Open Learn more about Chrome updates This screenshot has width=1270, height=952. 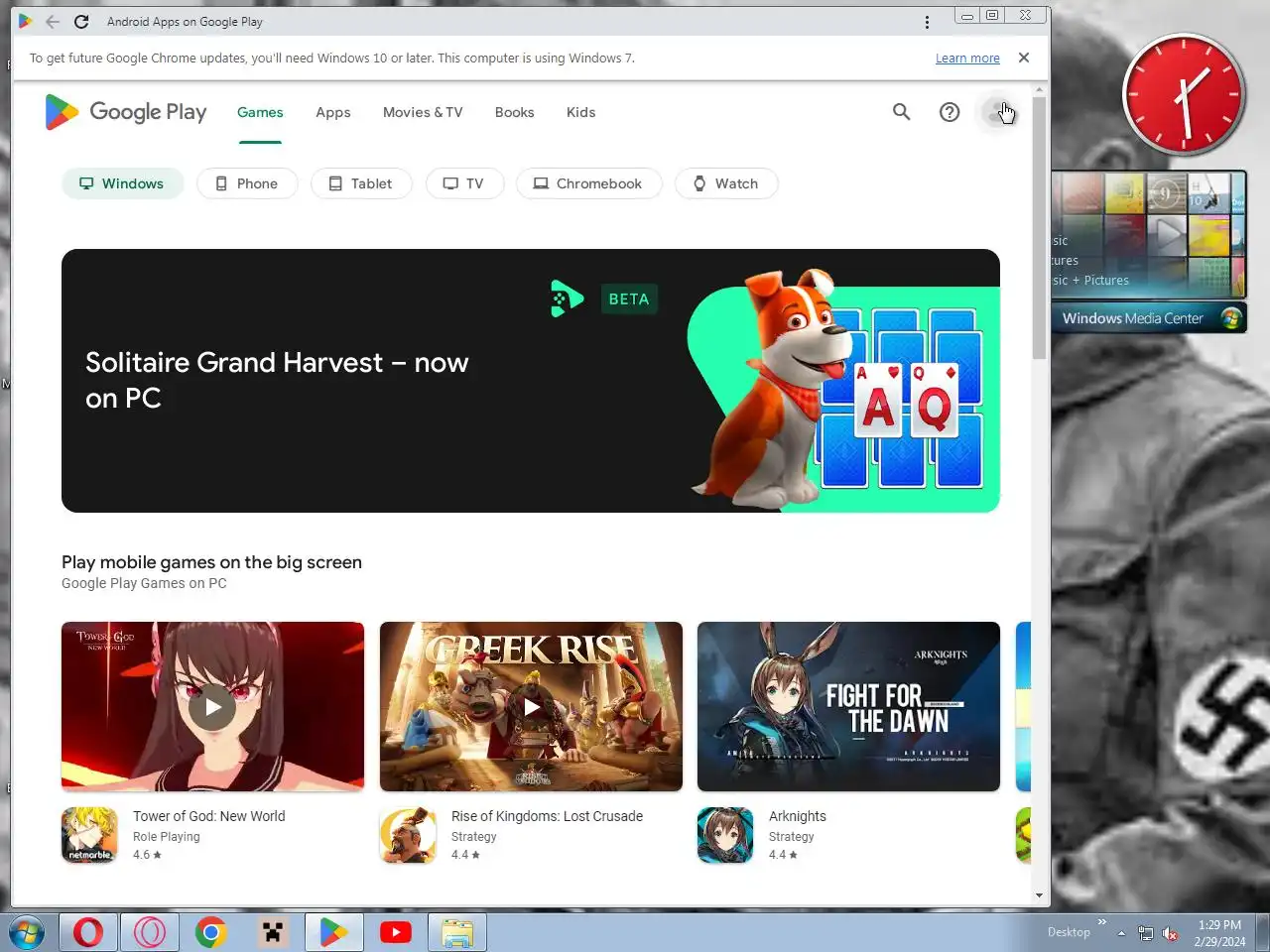tap(967, 59)
